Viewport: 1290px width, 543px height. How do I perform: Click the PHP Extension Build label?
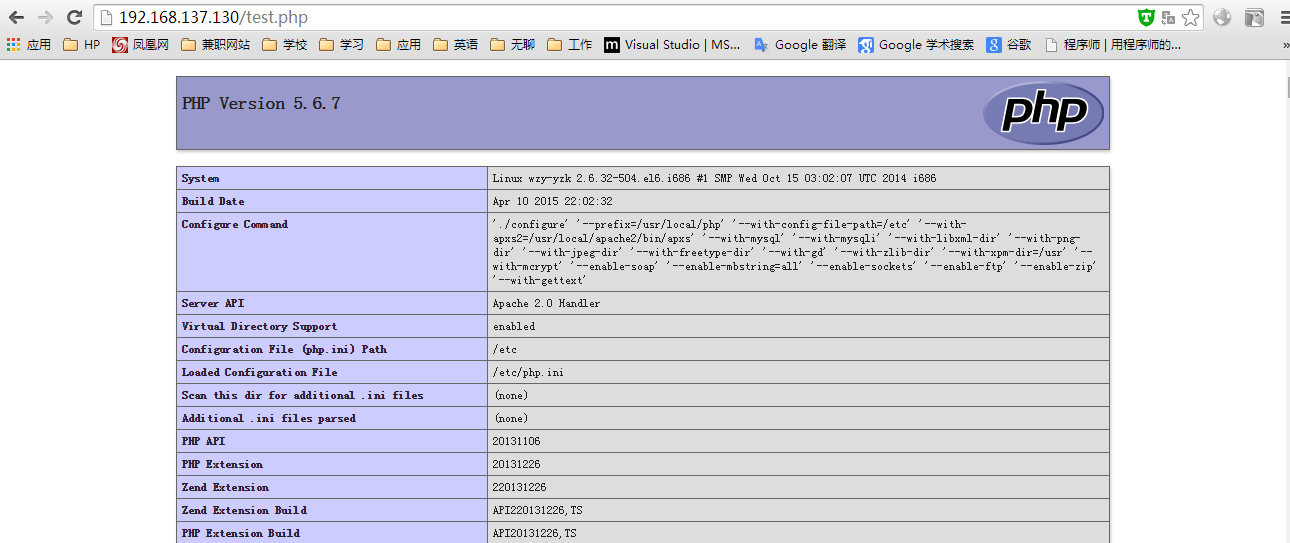240,533
